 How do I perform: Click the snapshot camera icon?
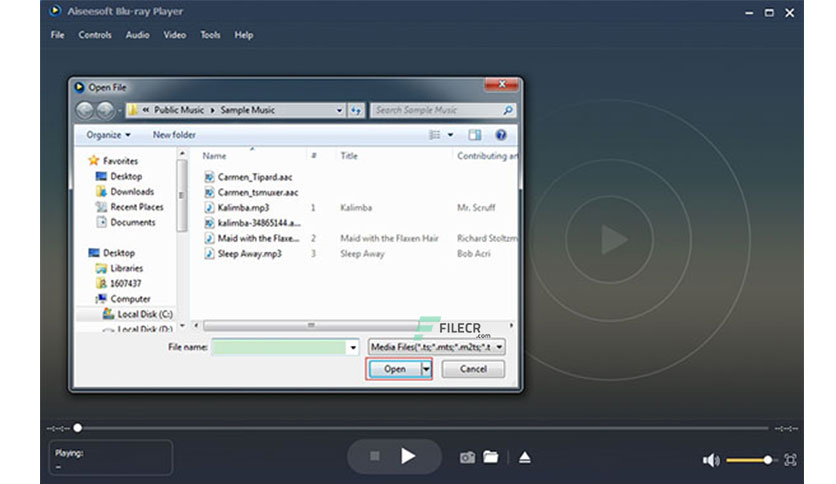click(x=467, y=457)
